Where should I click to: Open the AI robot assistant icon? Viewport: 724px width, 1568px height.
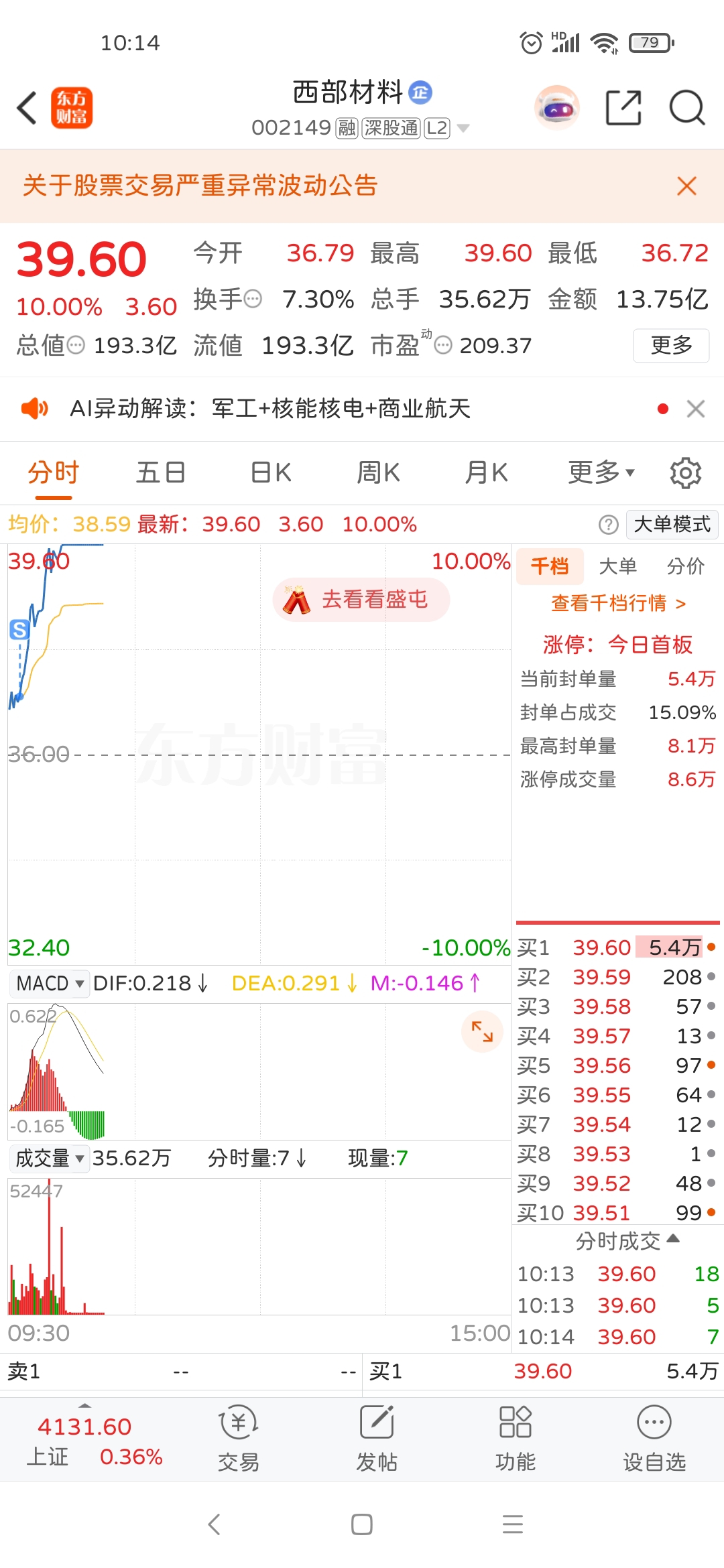click(x=557, y=107)
